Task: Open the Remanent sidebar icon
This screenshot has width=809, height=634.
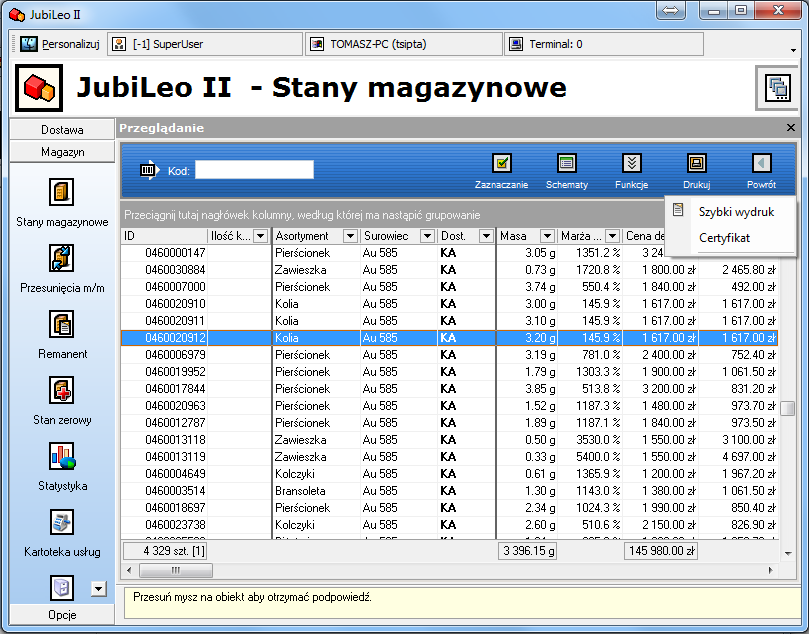Action: [61, 324]
